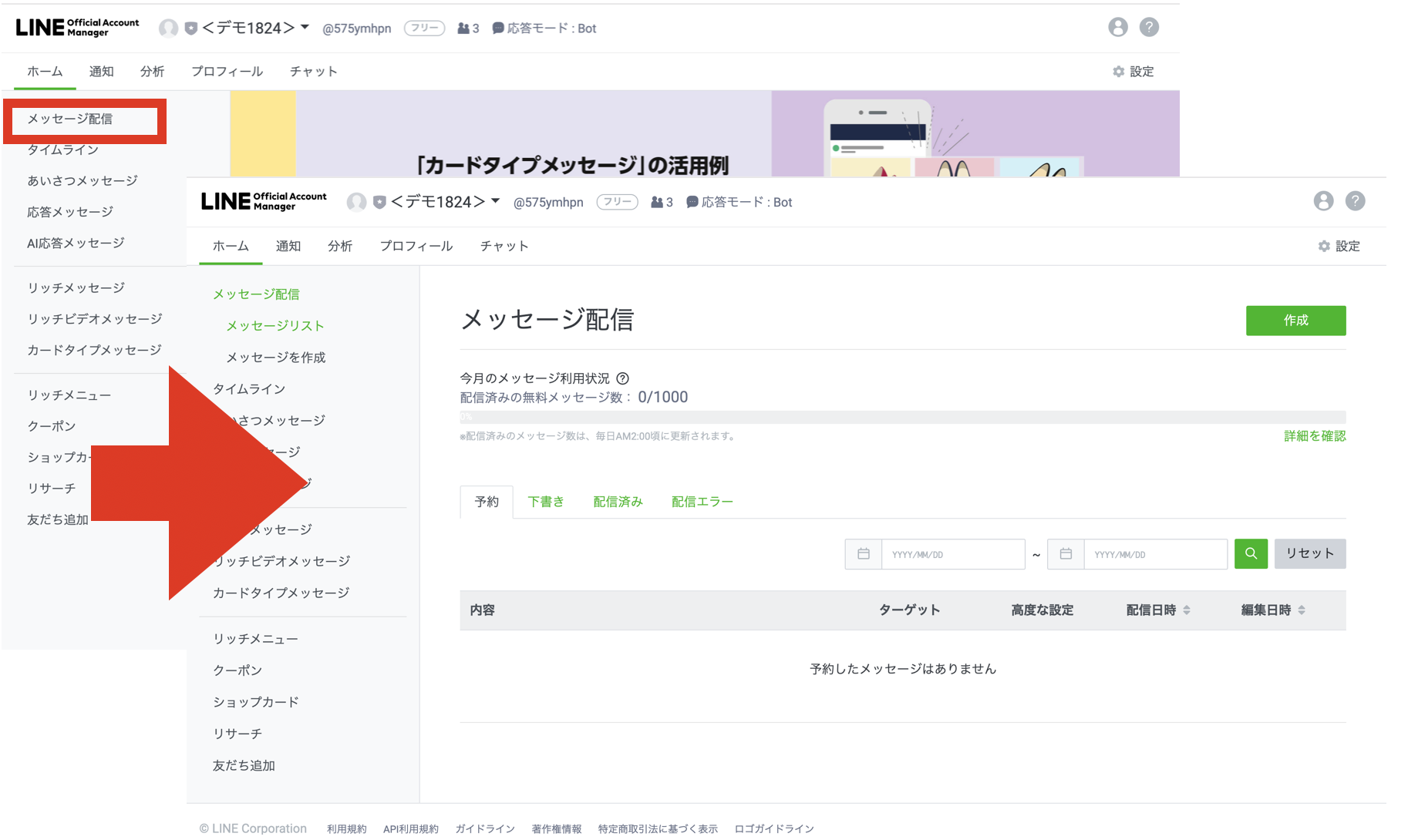Open the front window account profile icon
Viewport: 1408px width, 840px height.
[1323, 201]
